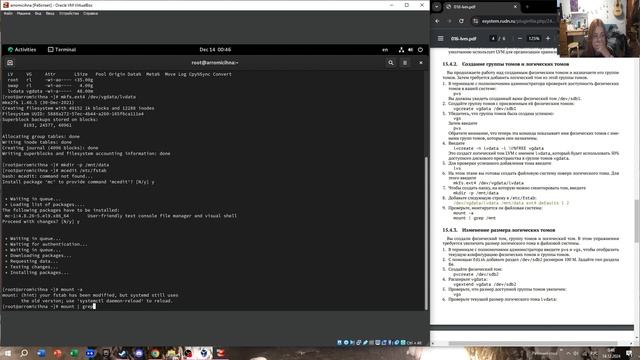Zoom out the PDF
The width and height of the screenshot is (640, 360).
[520, 38]
